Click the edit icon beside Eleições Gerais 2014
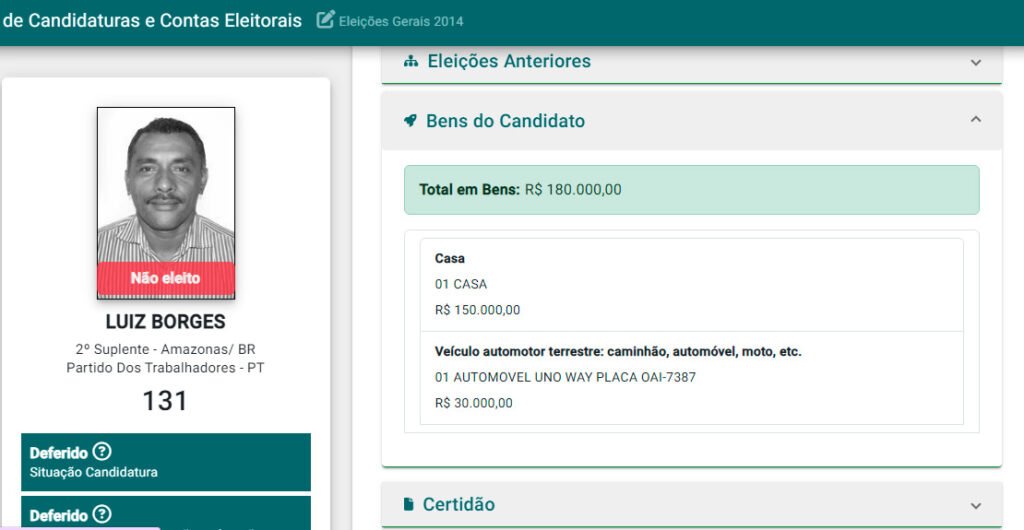1024x530 pixels. coord(325,20)
